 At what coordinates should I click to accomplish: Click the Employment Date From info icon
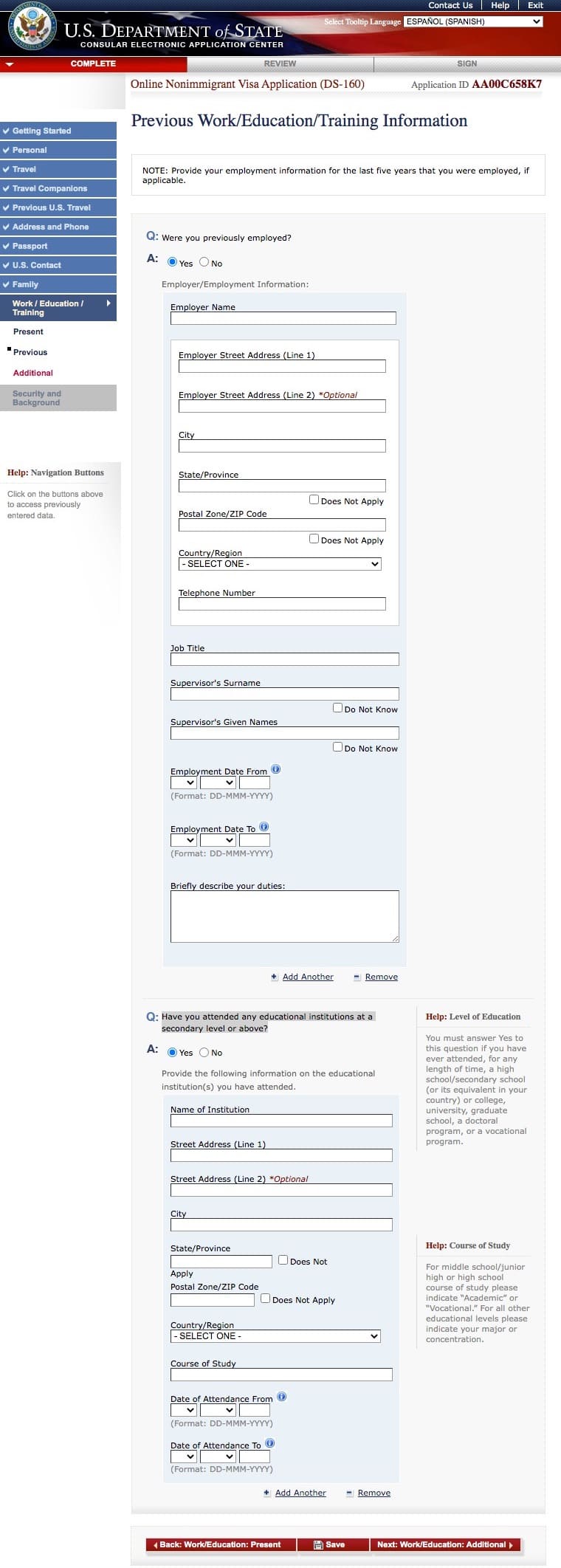pyautogui.click(x=276, y=769)
